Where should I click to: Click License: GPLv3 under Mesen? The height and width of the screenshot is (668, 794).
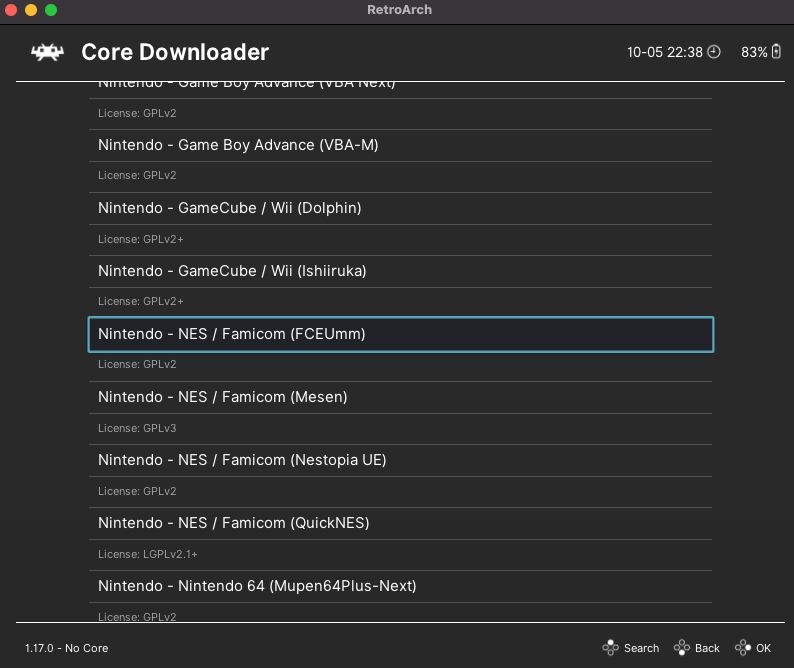pyautogui.click(x=137, y=428)
